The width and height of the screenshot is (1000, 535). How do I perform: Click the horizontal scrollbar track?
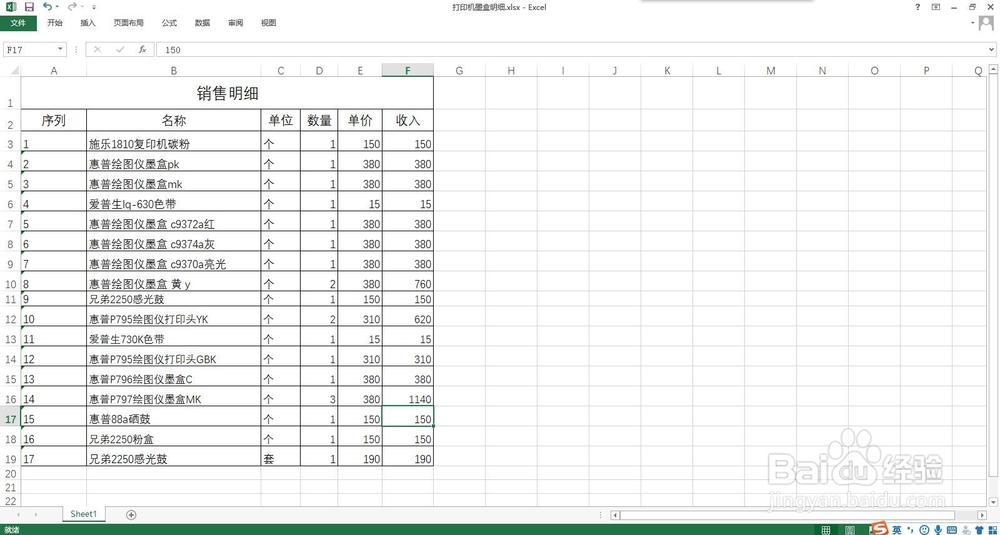pos(798,515)
